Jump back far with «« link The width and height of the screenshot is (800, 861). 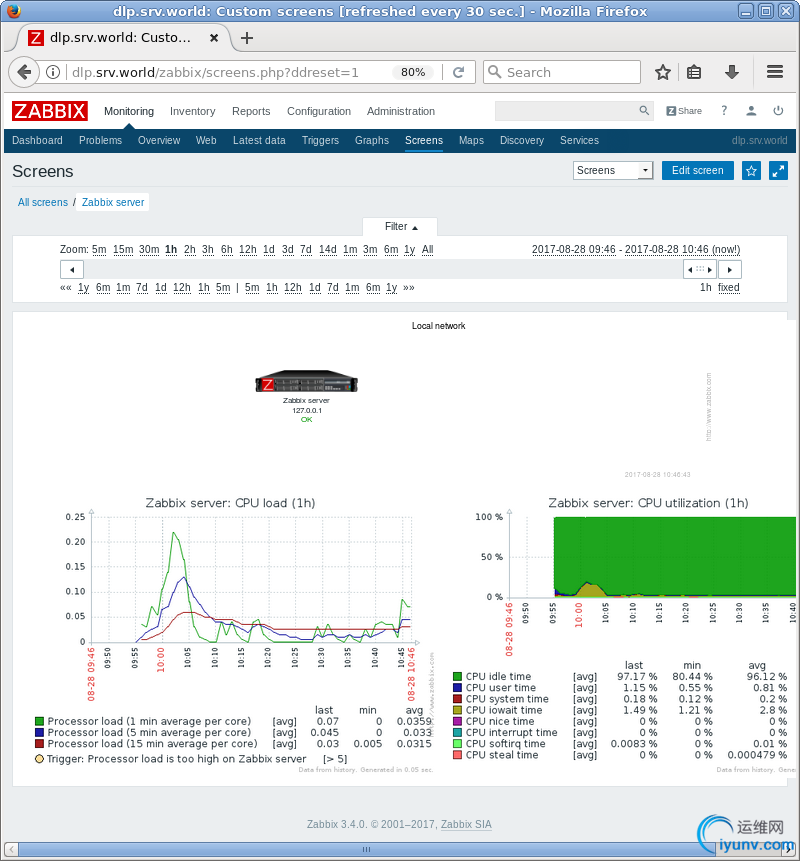[65, 287]
